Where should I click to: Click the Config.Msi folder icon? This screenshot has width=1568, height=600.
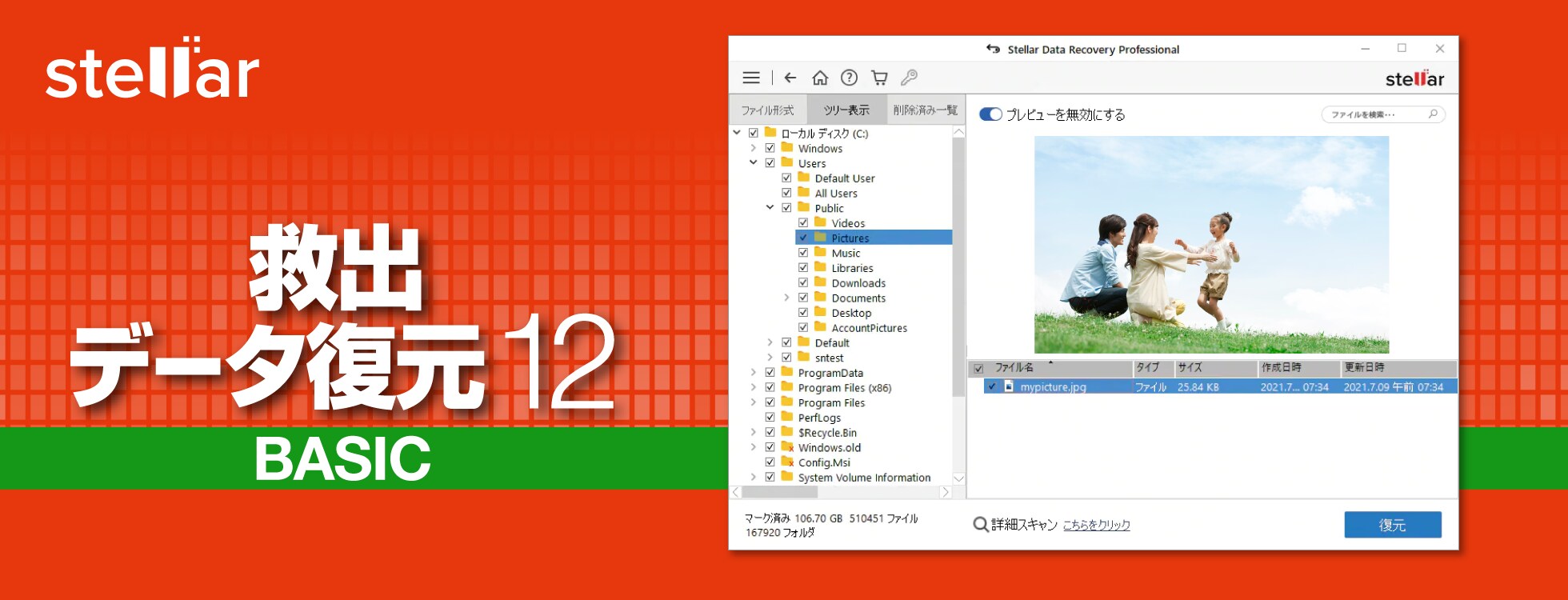[787, 462]
